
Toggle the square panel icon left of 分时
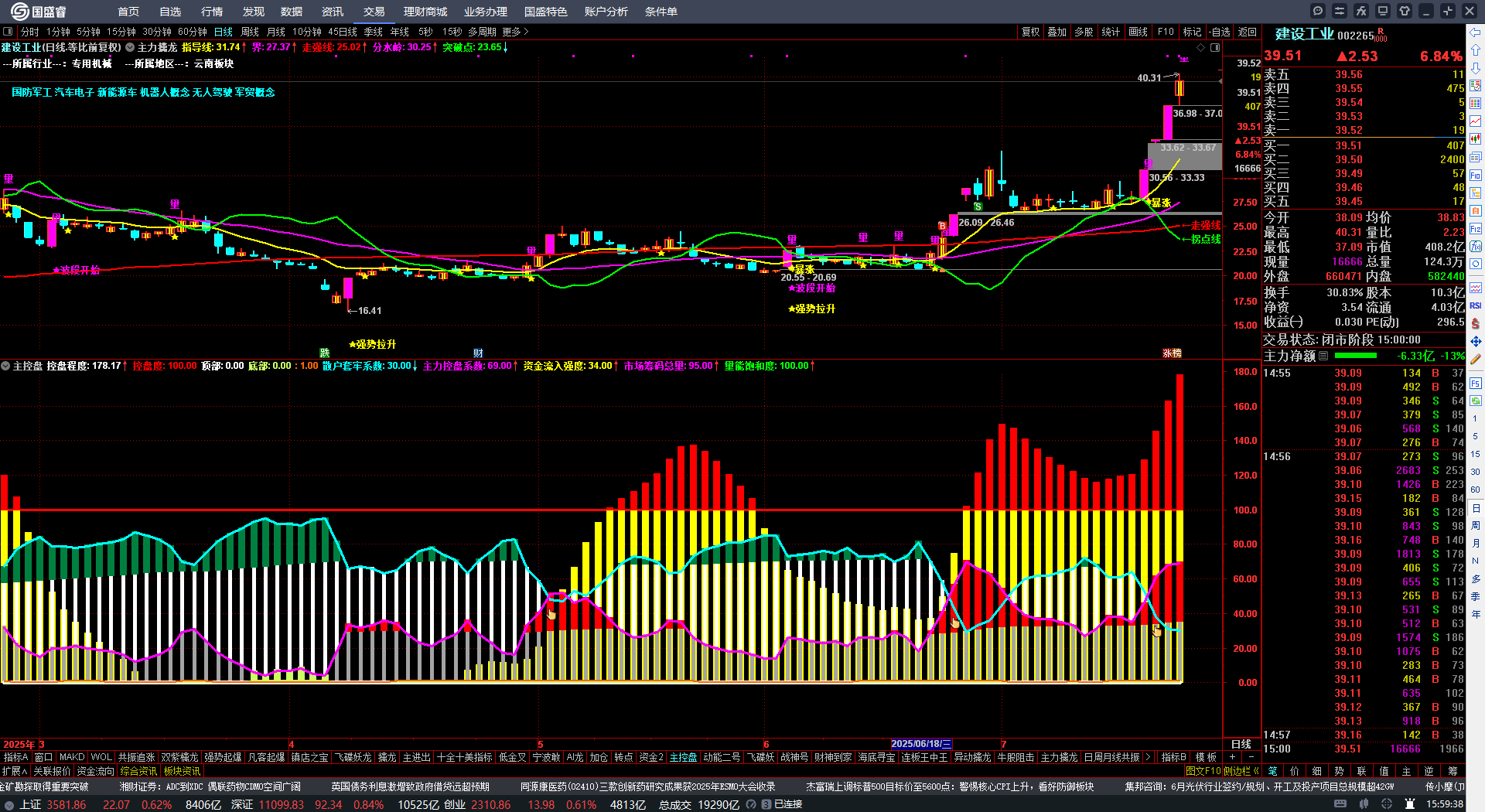pos(8,32)
